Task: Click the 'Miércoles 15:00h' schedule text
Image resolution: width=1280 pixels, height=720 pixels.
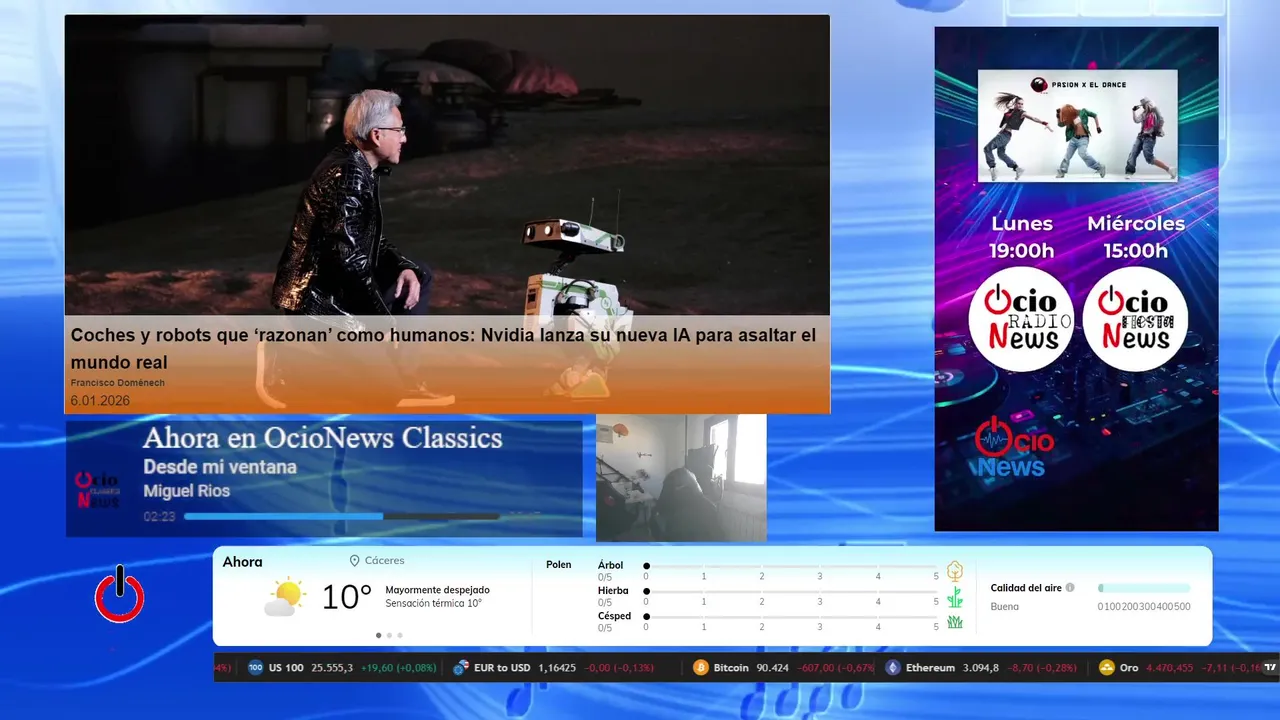Action: 1136,237
